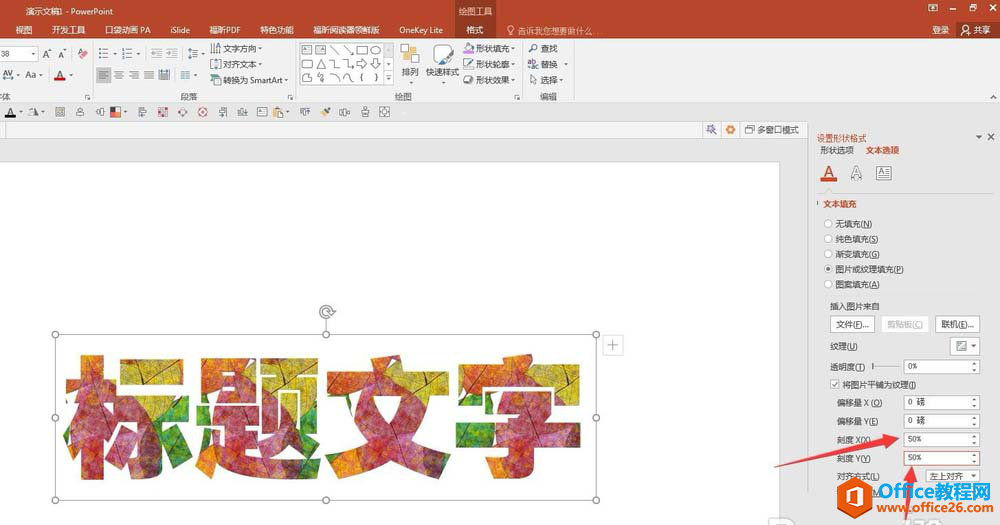The height and width of the screenshot is (525, 1000).
Task: Select the Gradient fill radio option
Action: (828, 254)
